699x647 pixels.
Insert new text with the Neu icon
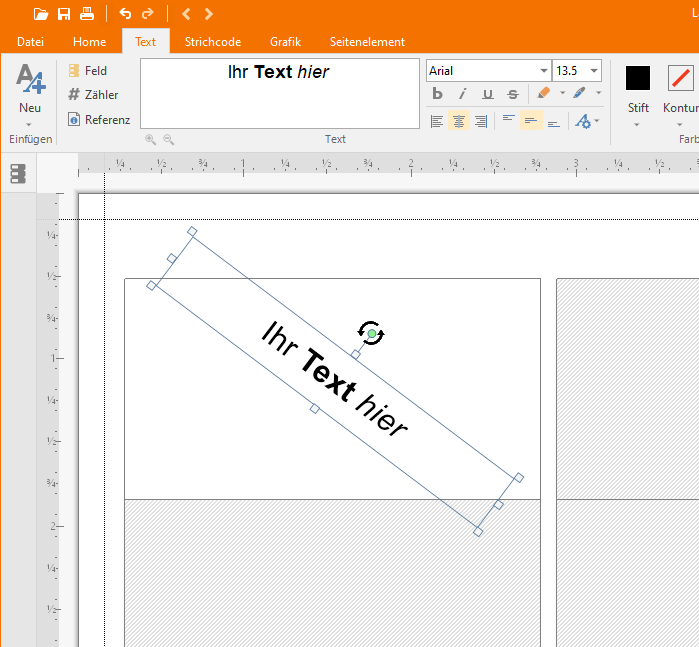(x=30, y=88)
